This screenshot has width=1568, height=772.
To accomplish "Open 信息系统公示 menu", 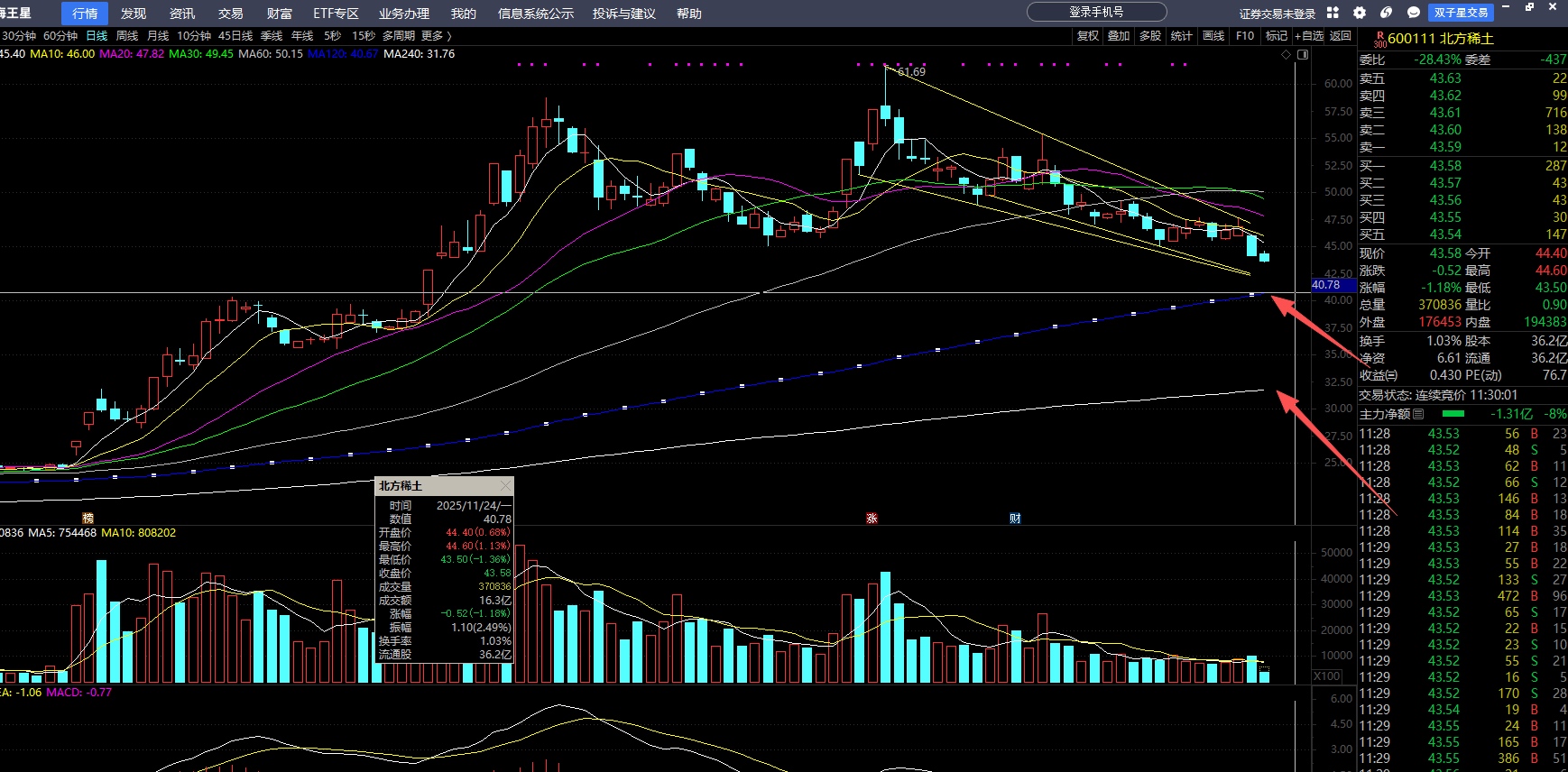I will pos(536,14).
